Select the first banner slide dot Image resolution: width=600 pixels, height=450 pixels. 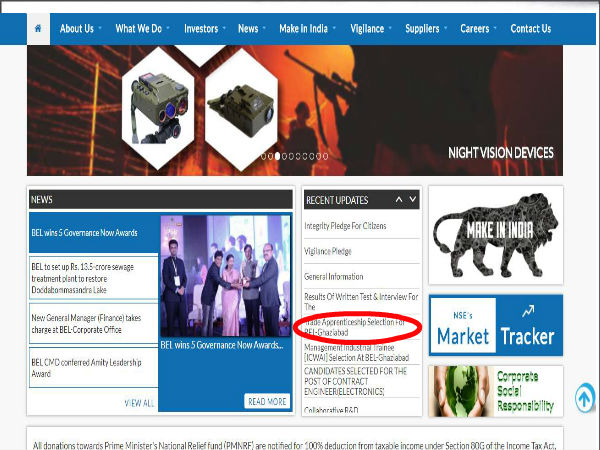tap(263, 156)
